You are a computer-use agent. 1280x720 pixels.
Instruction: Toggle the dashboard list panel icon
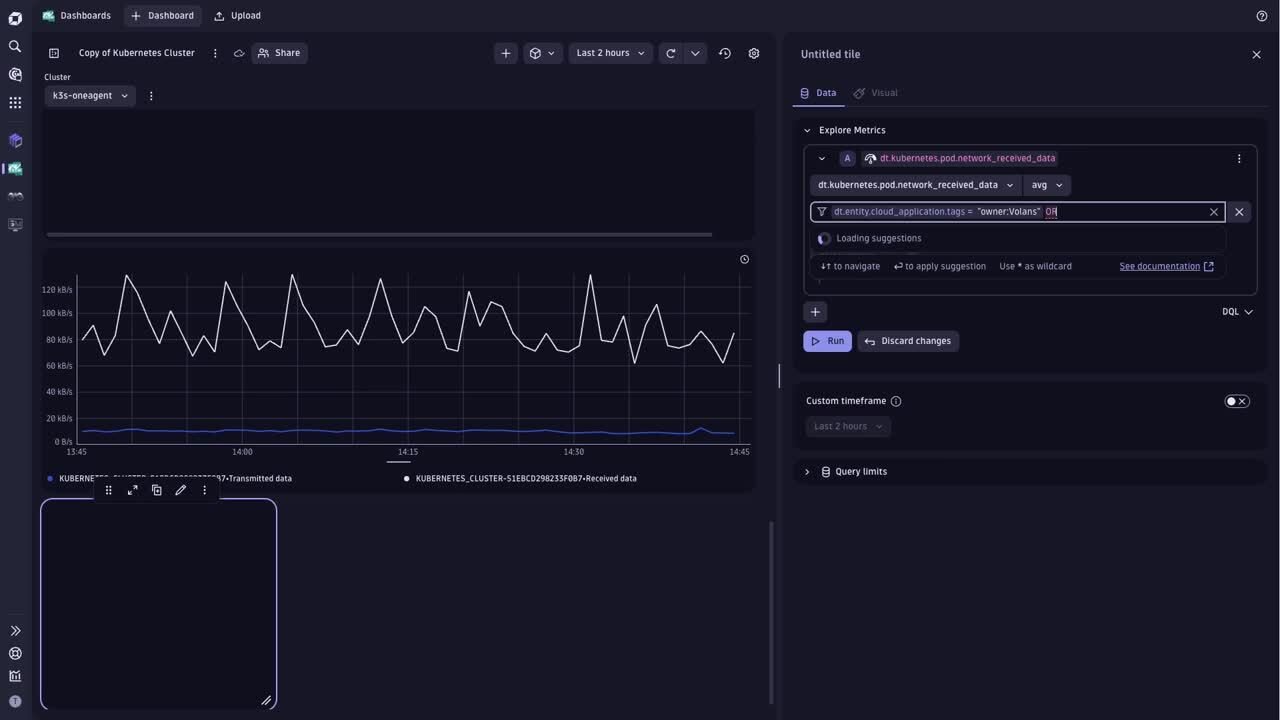54,53
